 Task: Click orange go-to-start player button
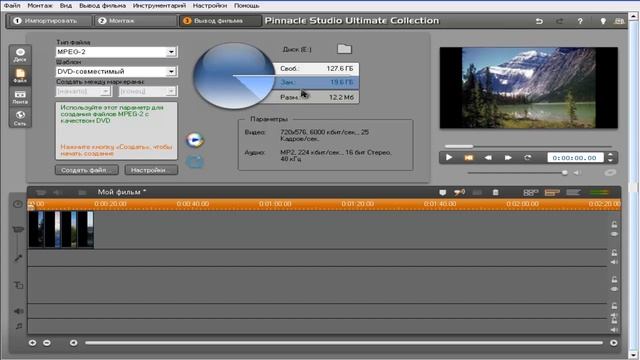point(469,158)
